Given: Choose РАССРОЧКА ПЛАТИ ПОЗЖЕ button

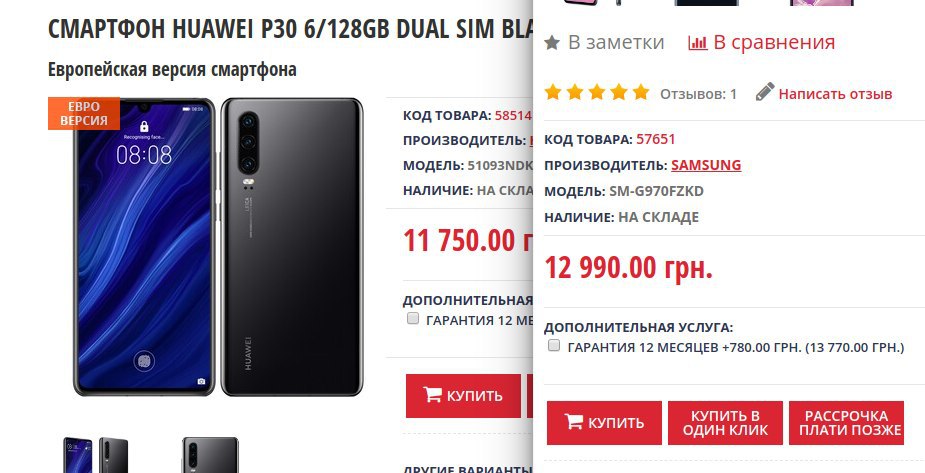Looking at the screenshot, I should [847, 423].
